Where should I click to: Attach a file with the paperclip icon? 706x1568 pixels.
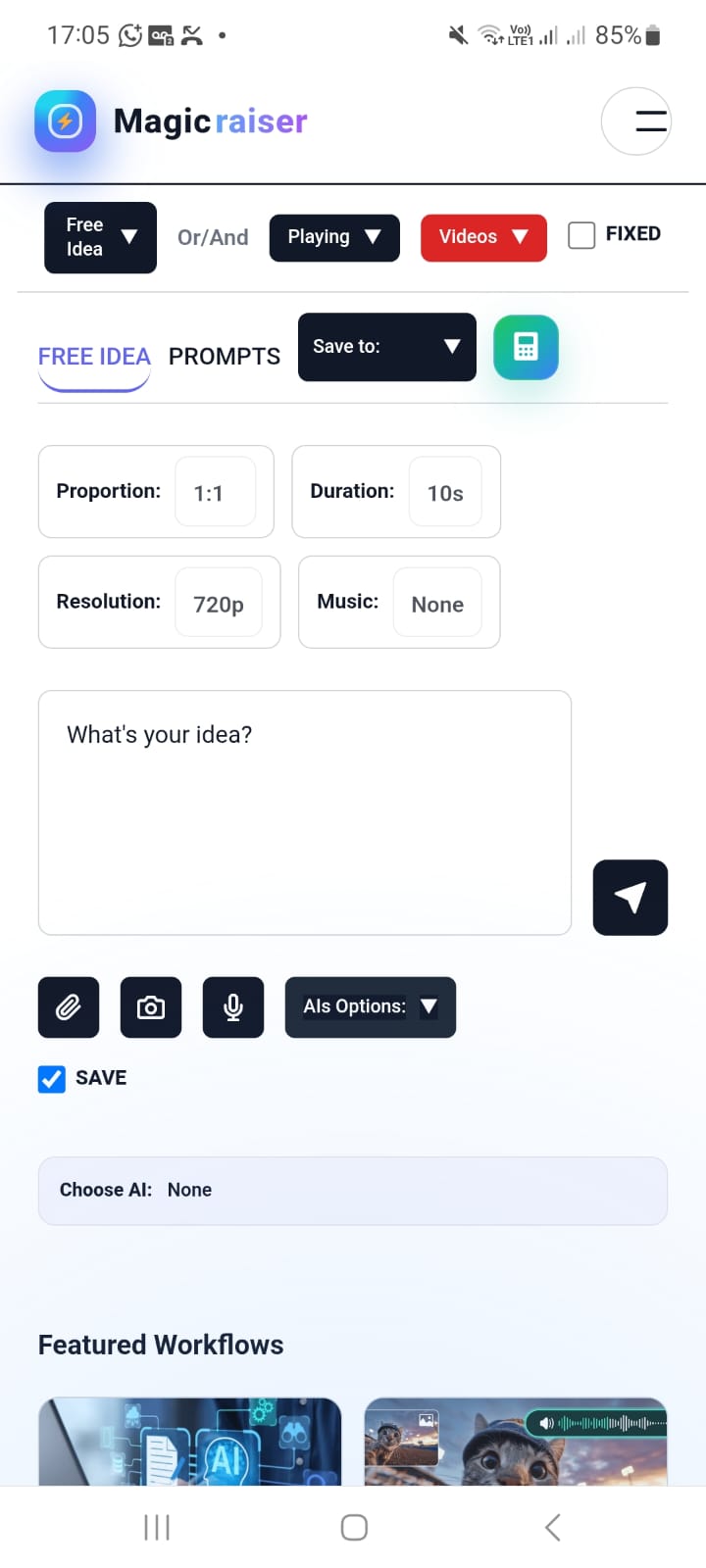coord(69,1007)
